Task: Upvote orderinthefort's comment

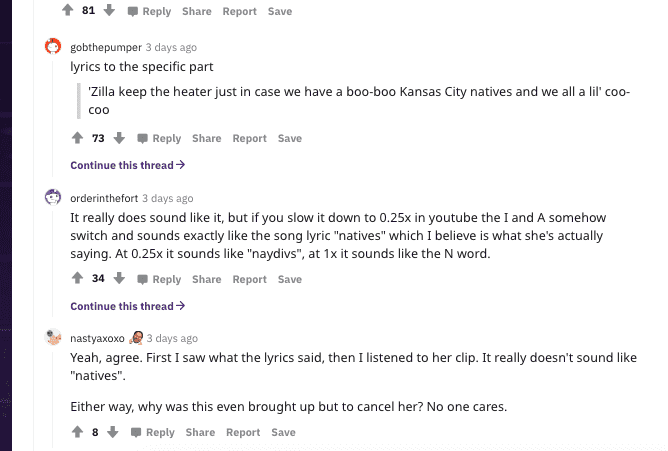Action: pos(78,278)
